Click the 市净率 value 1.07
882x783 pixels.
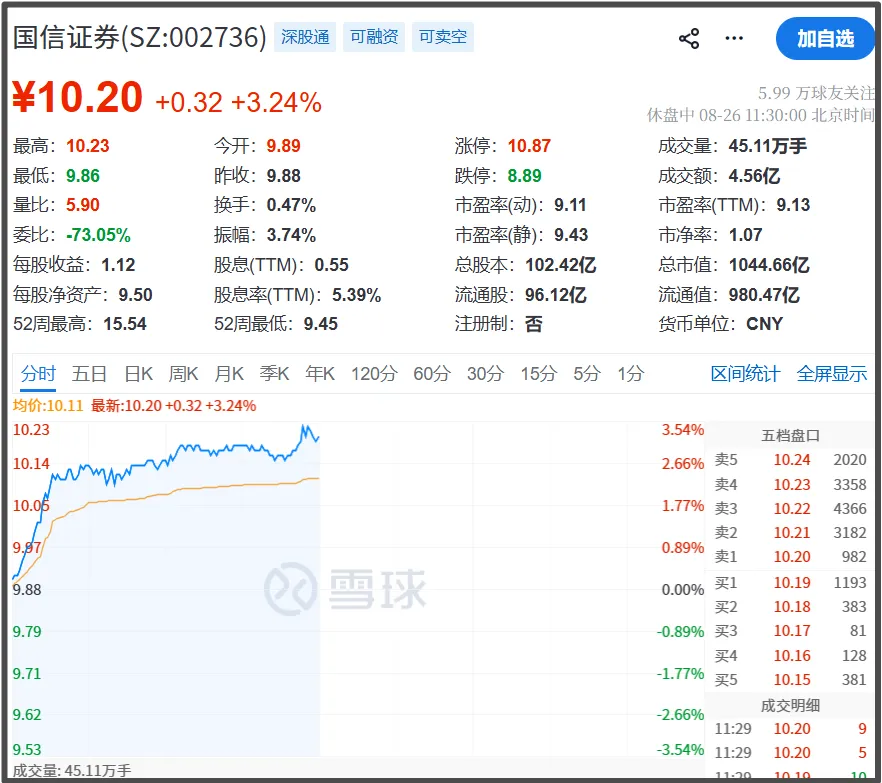(745, 235)
